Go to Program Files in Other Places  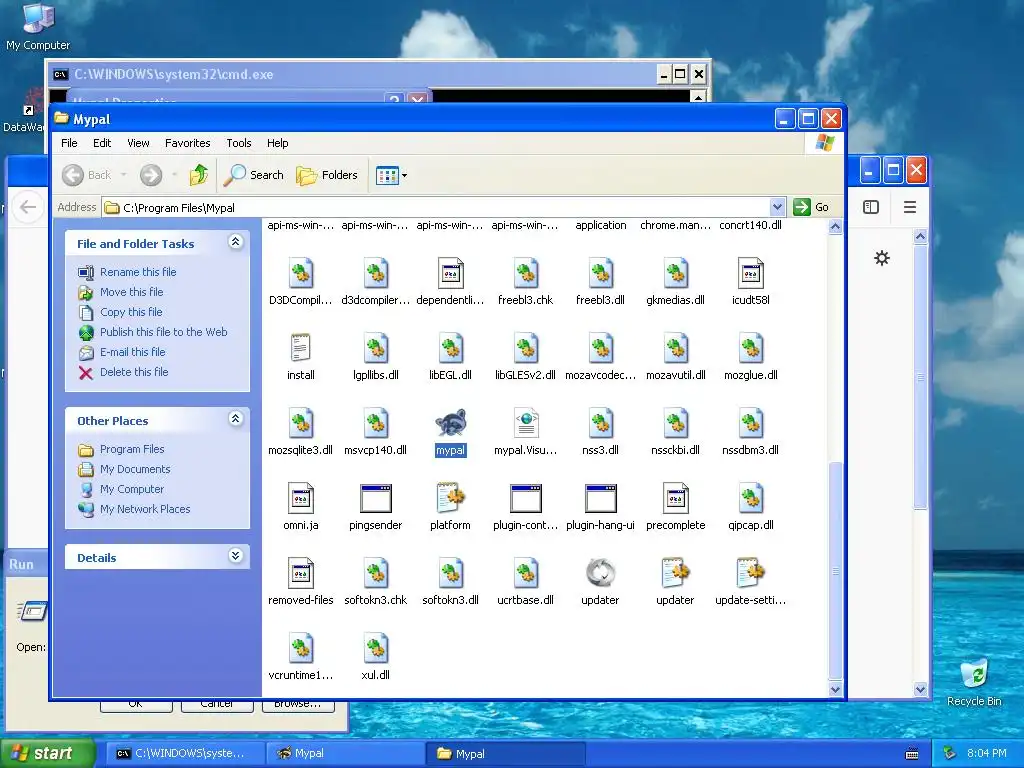(x=132, y=449)
